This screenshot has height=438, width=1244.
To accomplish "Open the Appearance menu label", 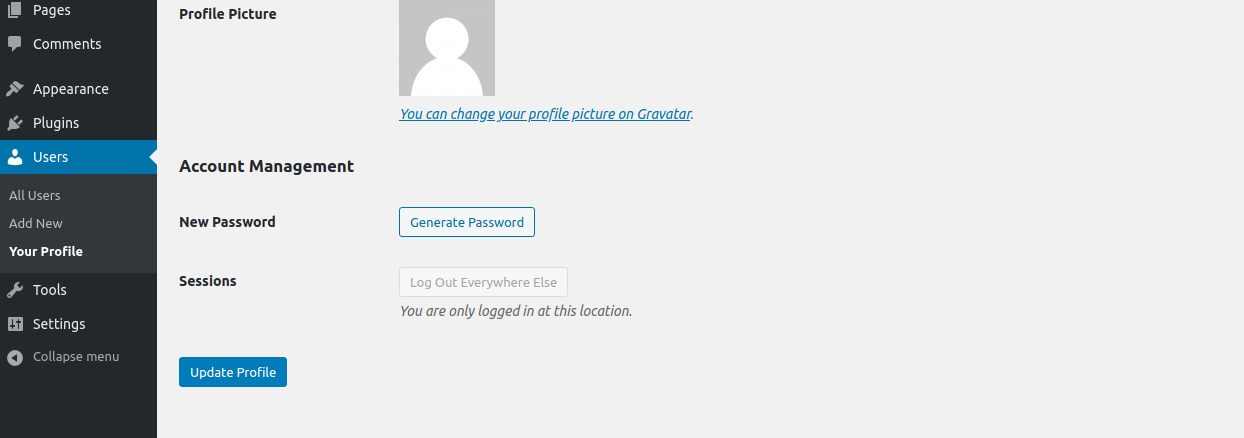I will pyautogui.click(x=70, y=89).
